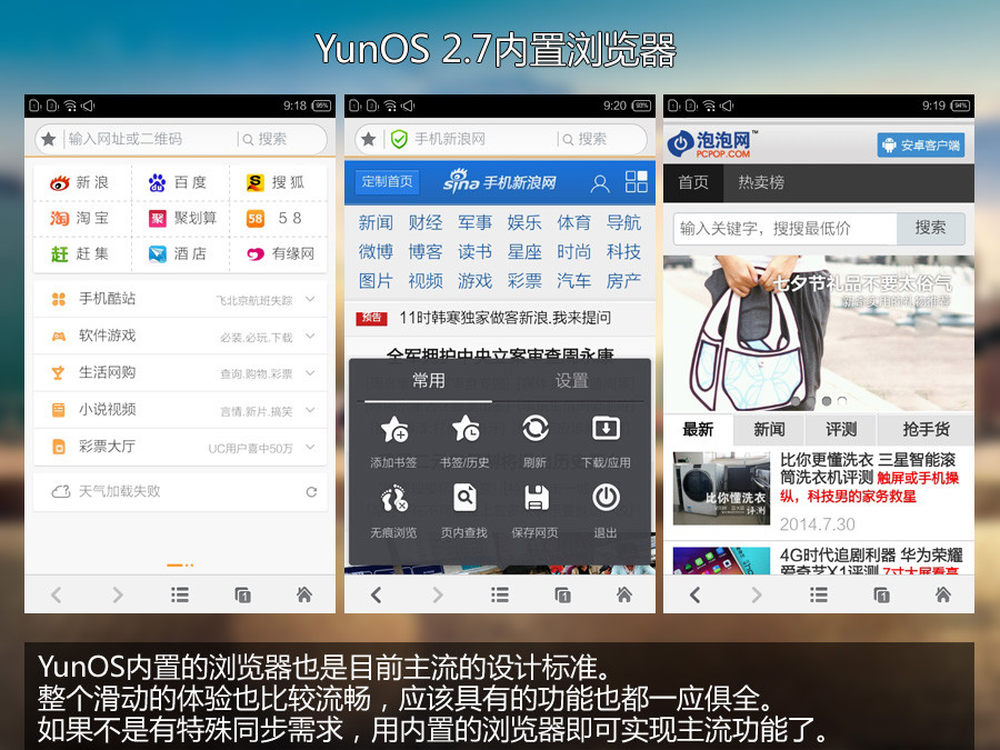The image size is (1000, 750).
Task: Expand the 彩票大厅 category row
Action: [180, 446]
